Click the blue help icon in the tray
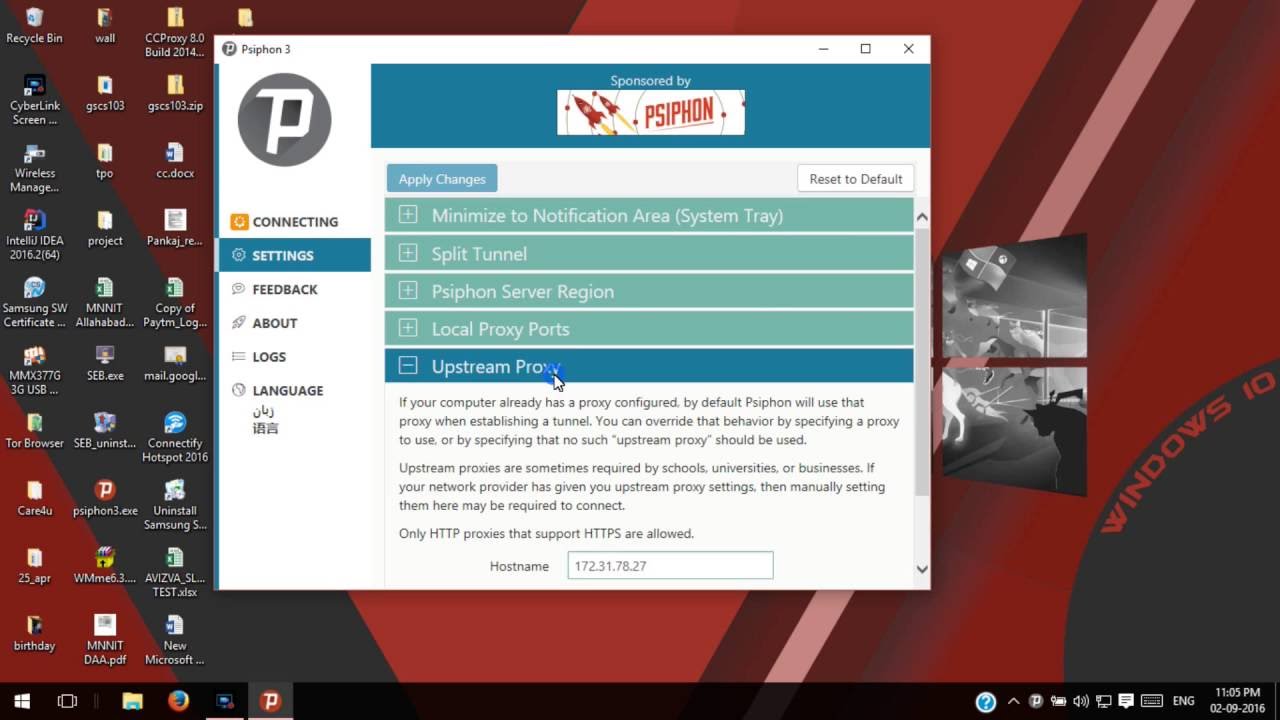The width and height of the screenshot is (1280, 720). 985,701
